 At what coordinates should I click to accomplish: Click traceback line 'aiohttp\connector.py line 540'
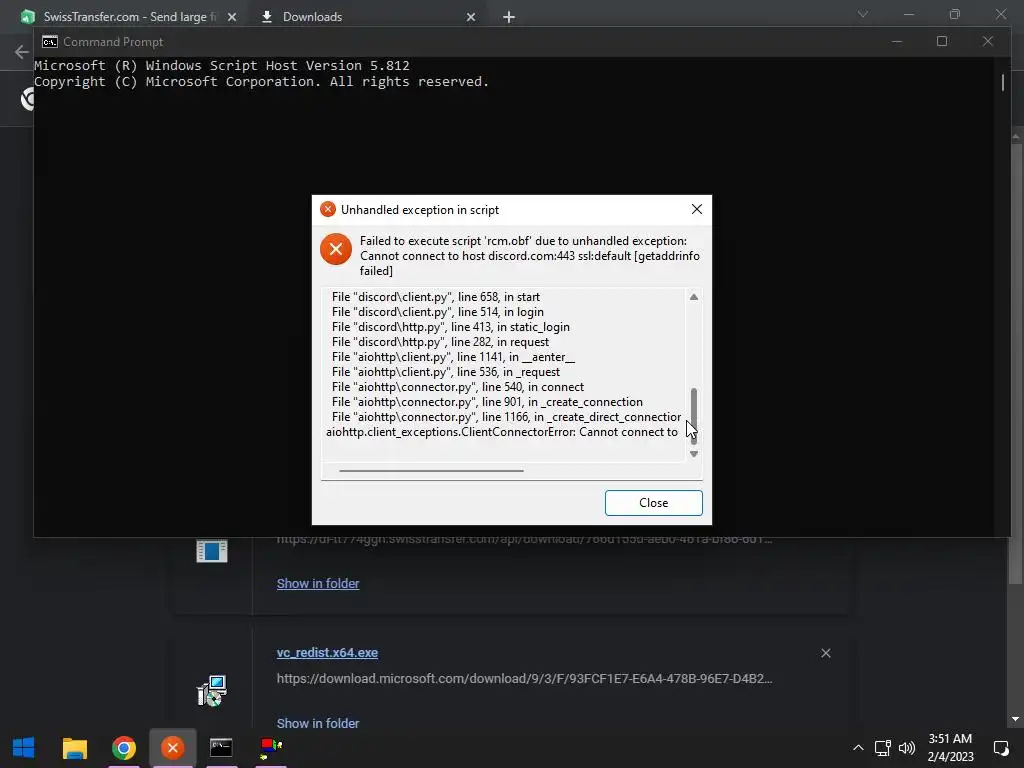pos(457,387)
